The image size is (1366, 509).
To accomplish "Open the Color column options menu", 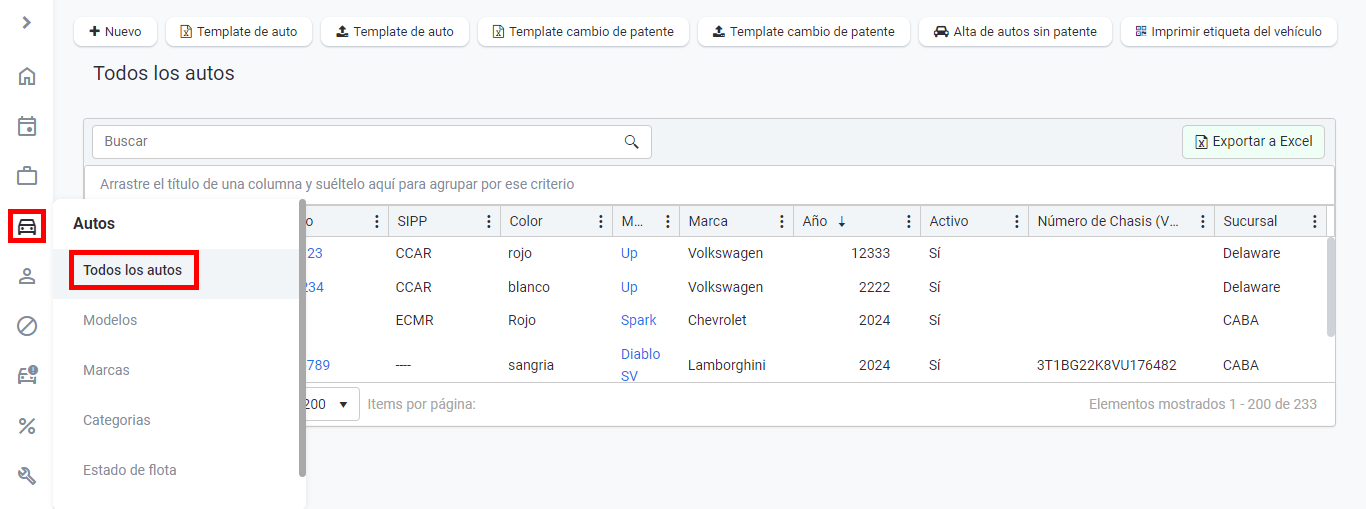I will point(600,222).
